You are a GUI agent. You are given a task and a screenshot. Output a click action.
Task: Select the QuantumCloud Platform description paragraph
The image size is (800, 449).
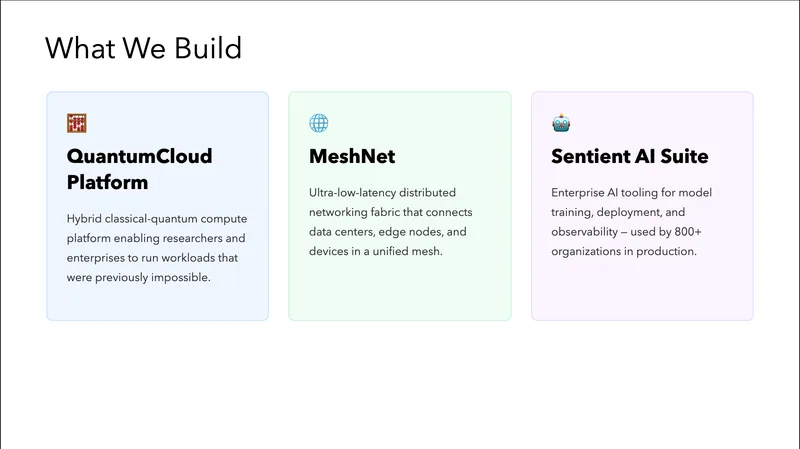[x=157, y=248]
